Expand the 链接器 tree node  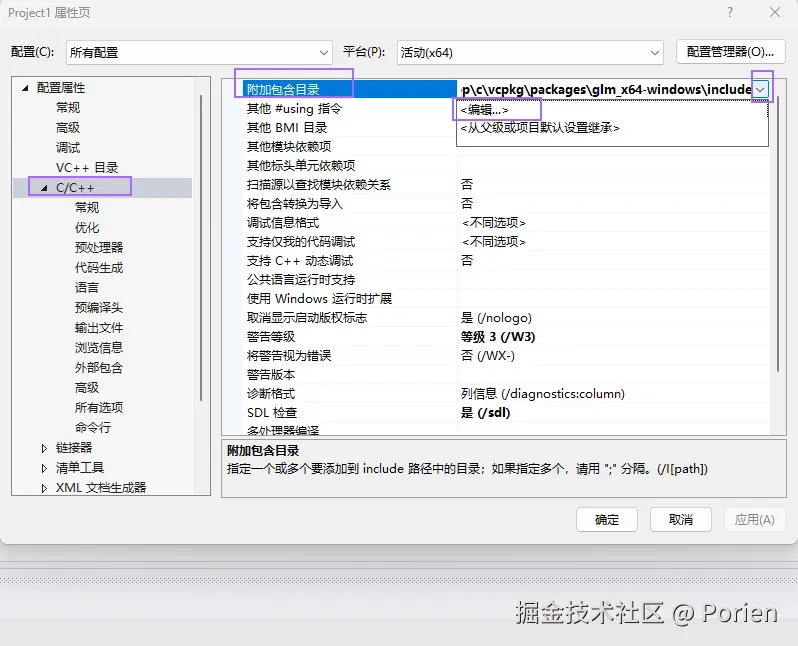44,448
